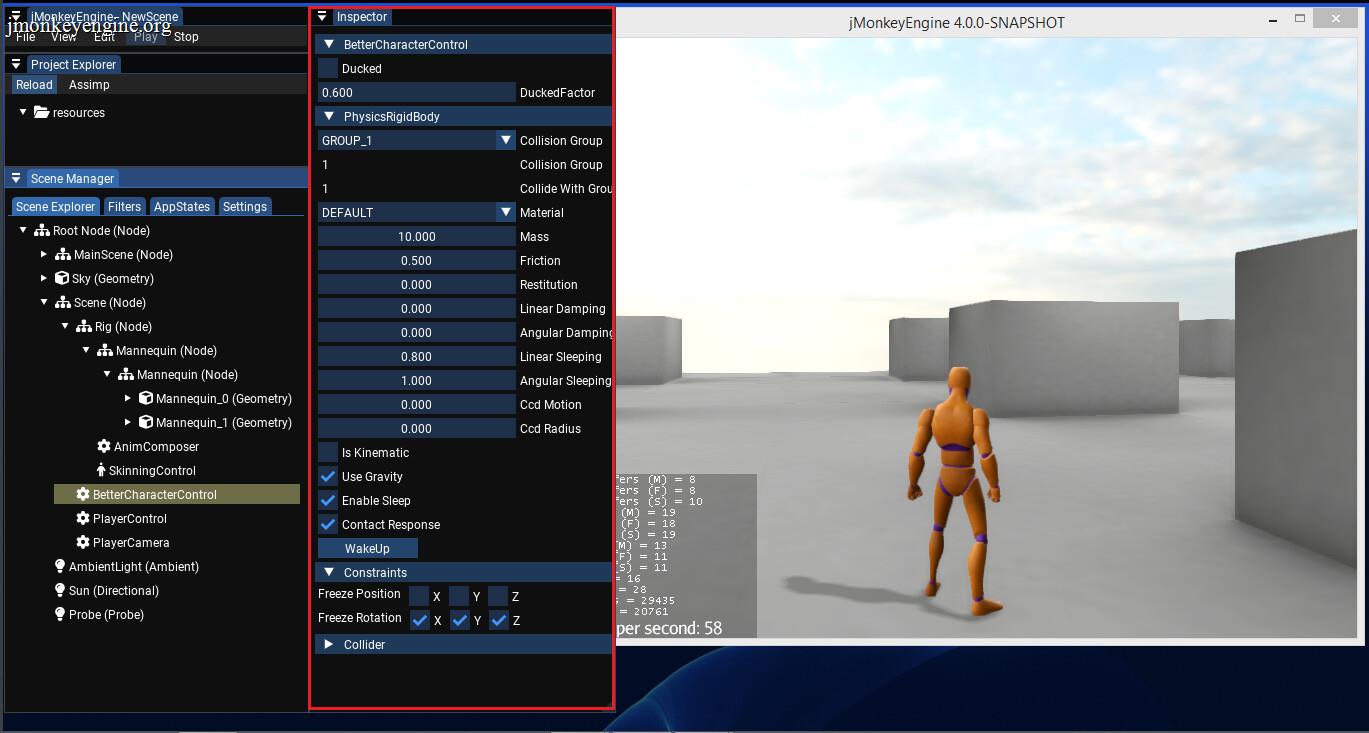The height and width of the screenshot is (733, 1369).
Task: Click the Rig node icon
Action: coord(83,326)
